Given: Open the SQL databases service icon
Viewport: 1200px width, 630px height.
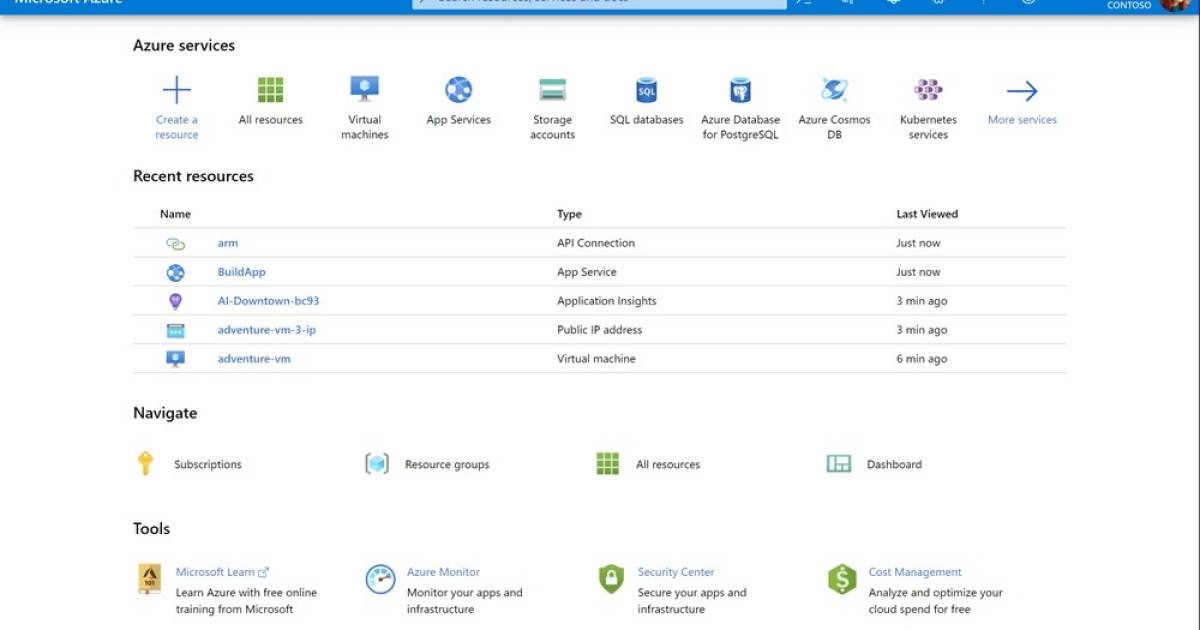Looking at the screenshot, I should click(646, 90).
